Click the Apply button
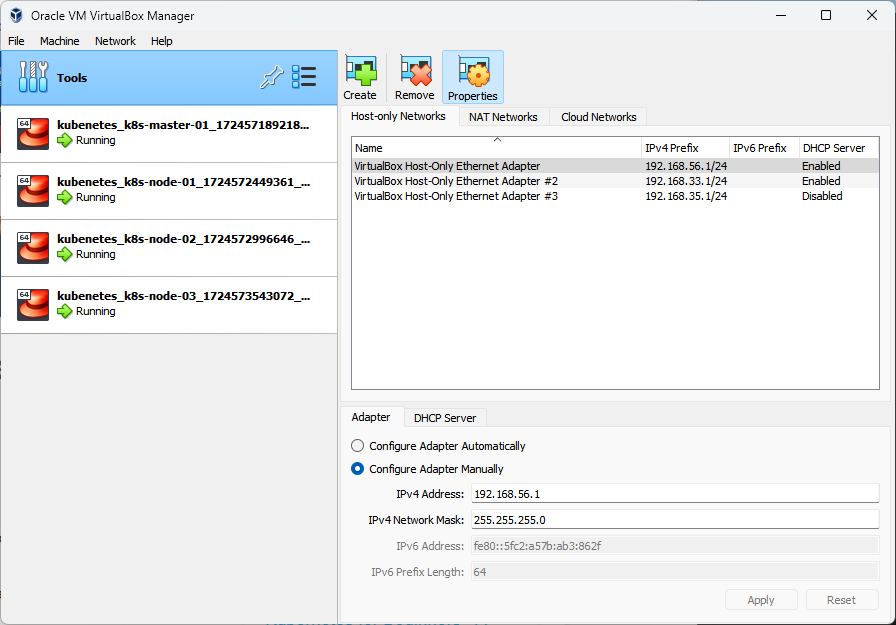The width and height of the screenshot is (896, 625). (x=761, y=600)
